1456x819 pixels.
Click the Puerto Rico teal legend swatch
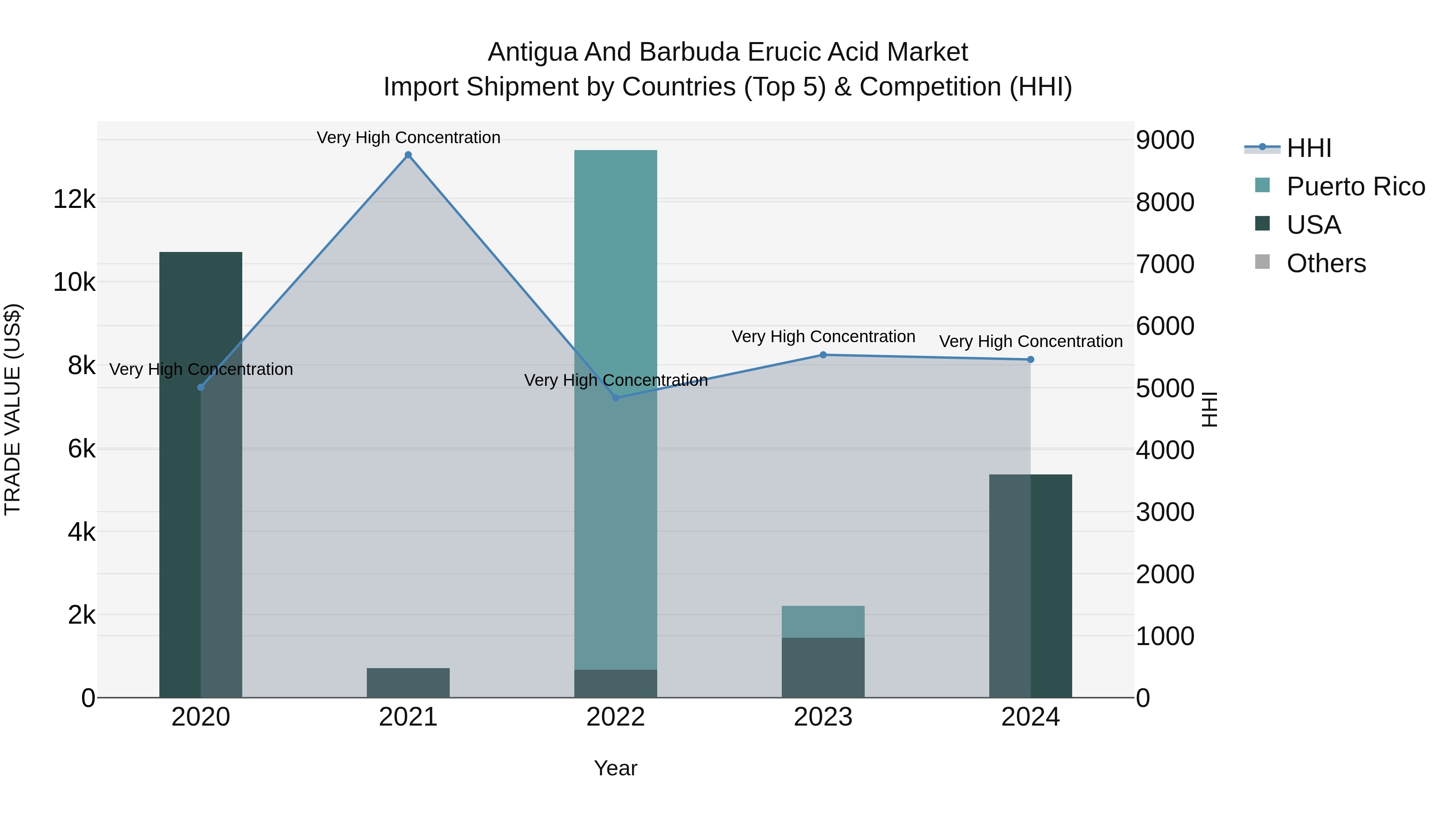tap(1262, 185)
